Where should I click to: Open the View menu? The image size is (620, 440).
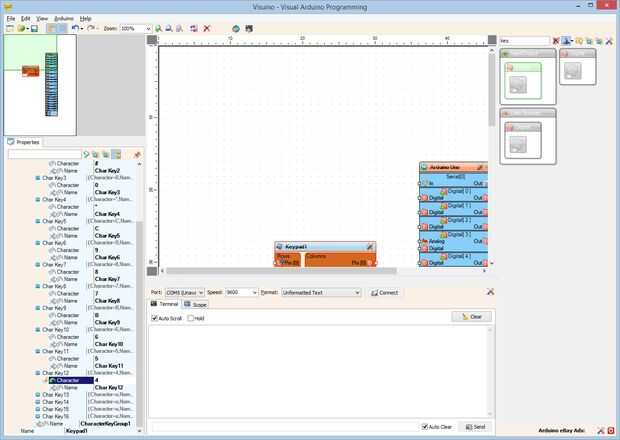click(42, 19)
